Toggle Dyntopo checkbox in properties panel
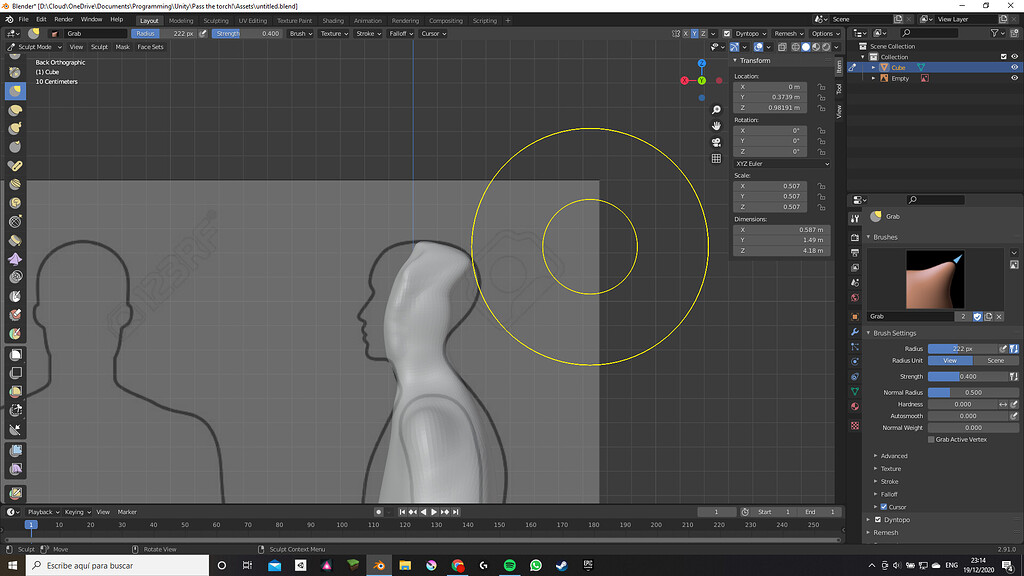The width and height of the screenshot is (1024, 576). pyautogui.click(x=878, y=520)
